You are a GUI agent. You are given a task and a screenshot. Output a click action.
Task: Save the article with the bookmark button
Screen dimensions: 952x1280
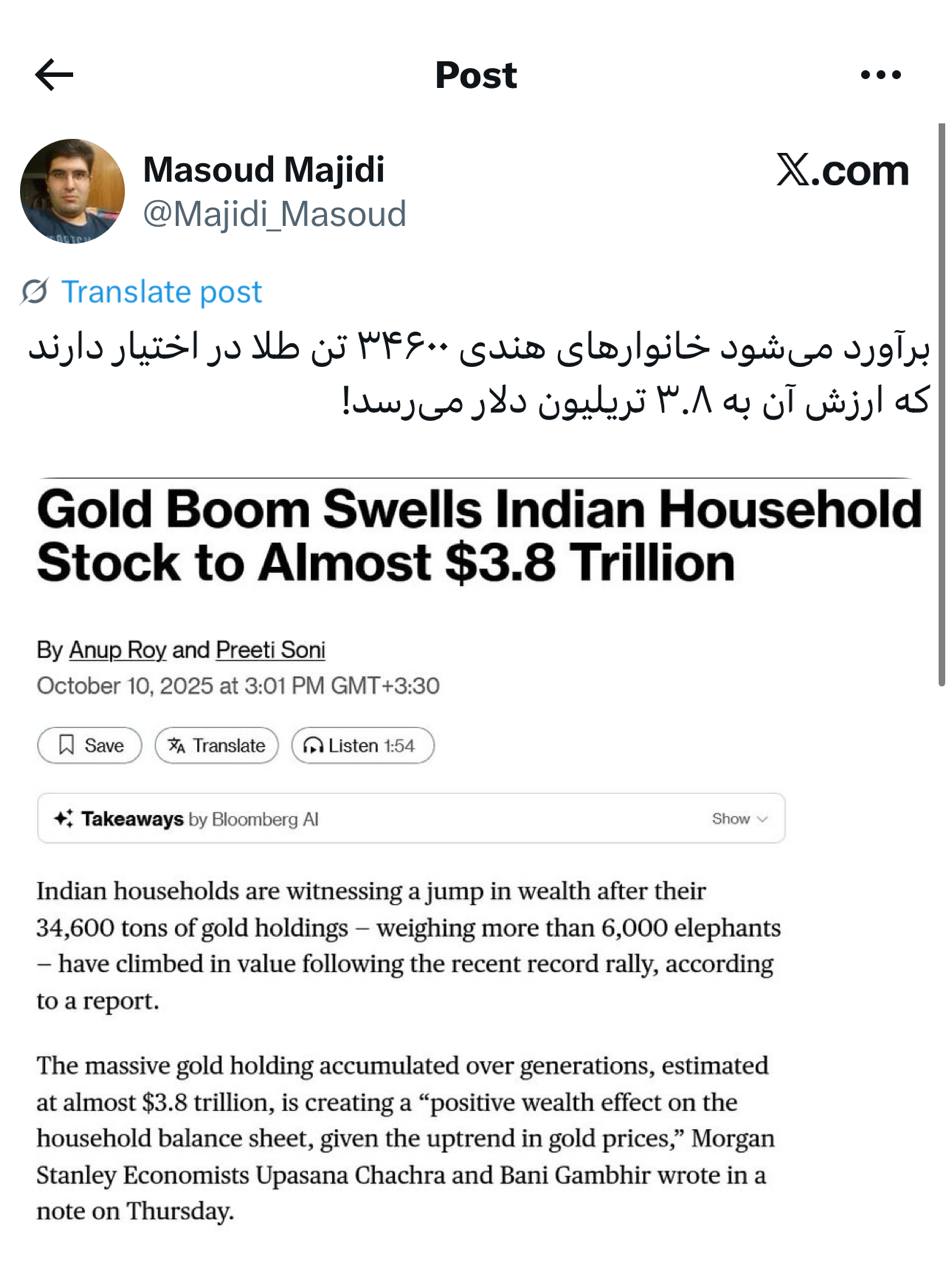point(90,745)
